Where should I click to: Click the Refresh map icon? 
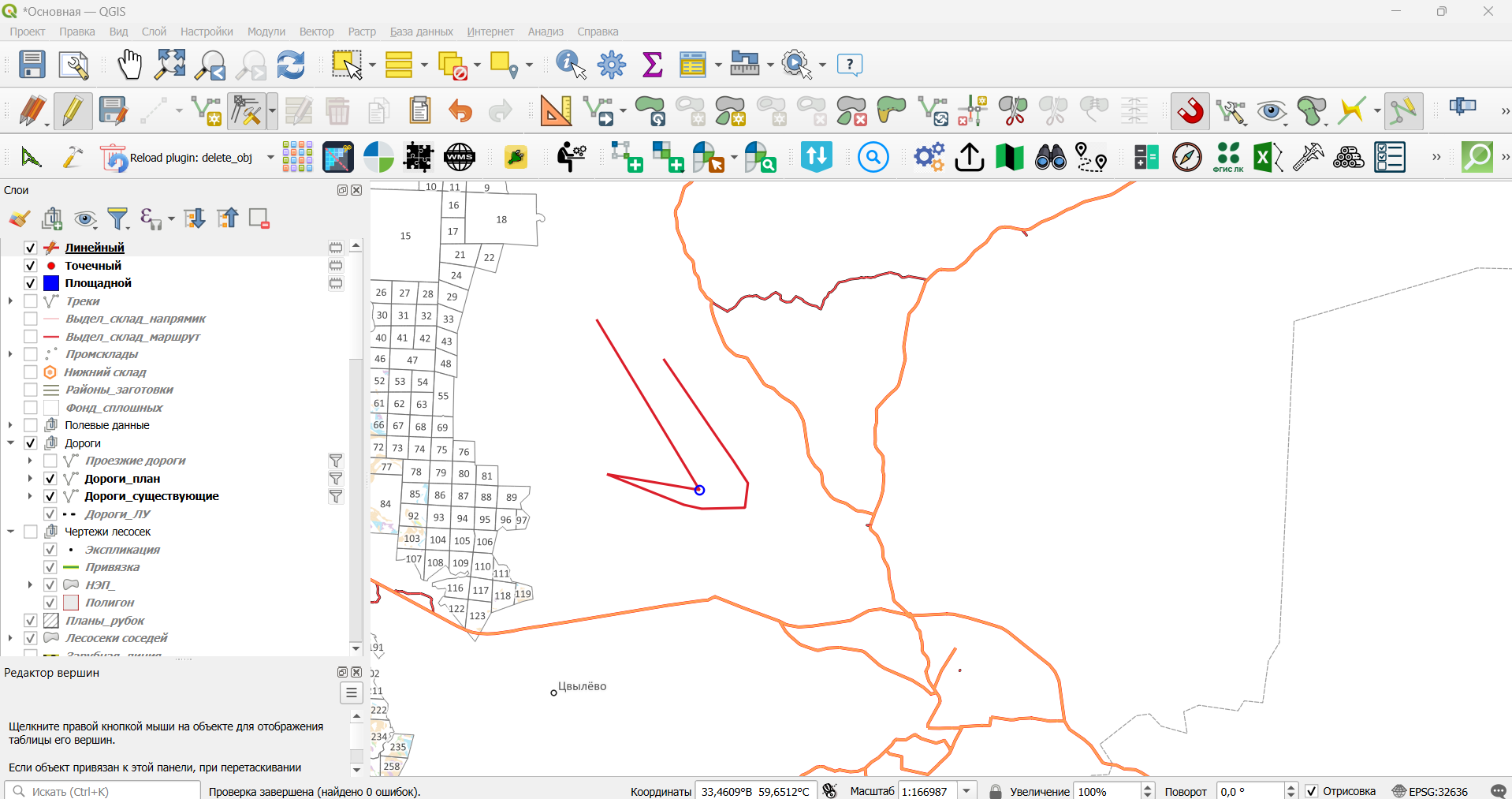pos(291,65)
